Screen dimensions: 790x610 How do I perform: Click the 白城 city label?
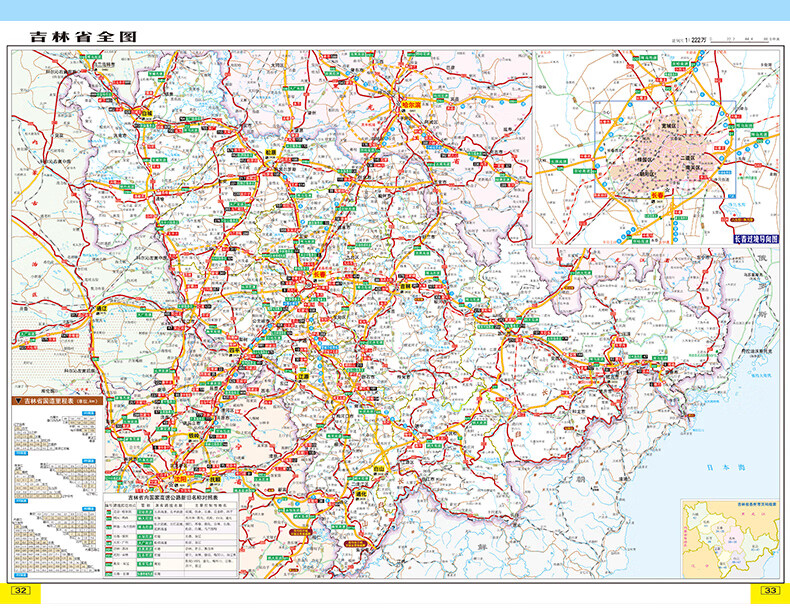tap(146, 114)
